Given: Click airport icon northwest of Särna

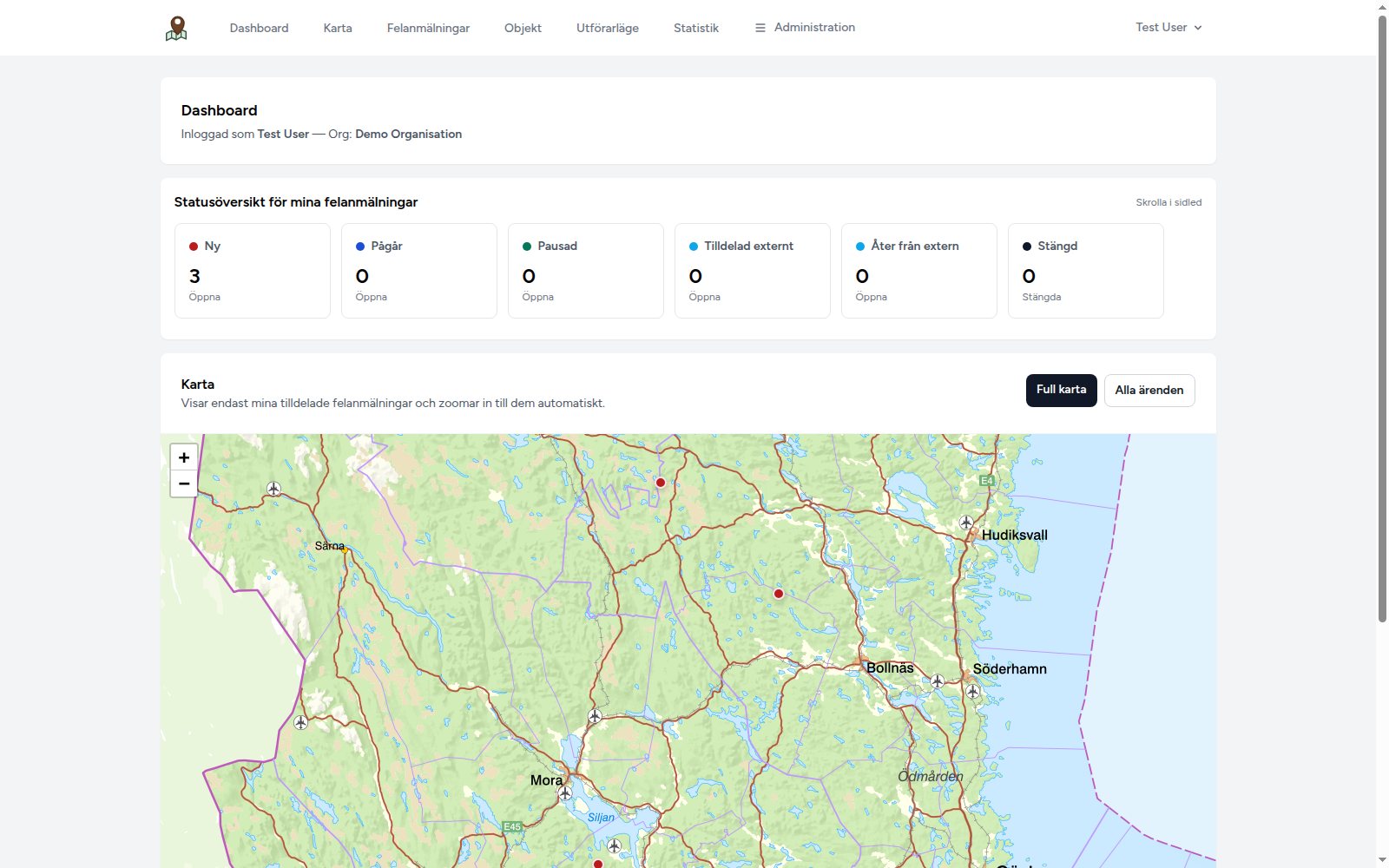Looking at the screenshot, I should 274,489.
